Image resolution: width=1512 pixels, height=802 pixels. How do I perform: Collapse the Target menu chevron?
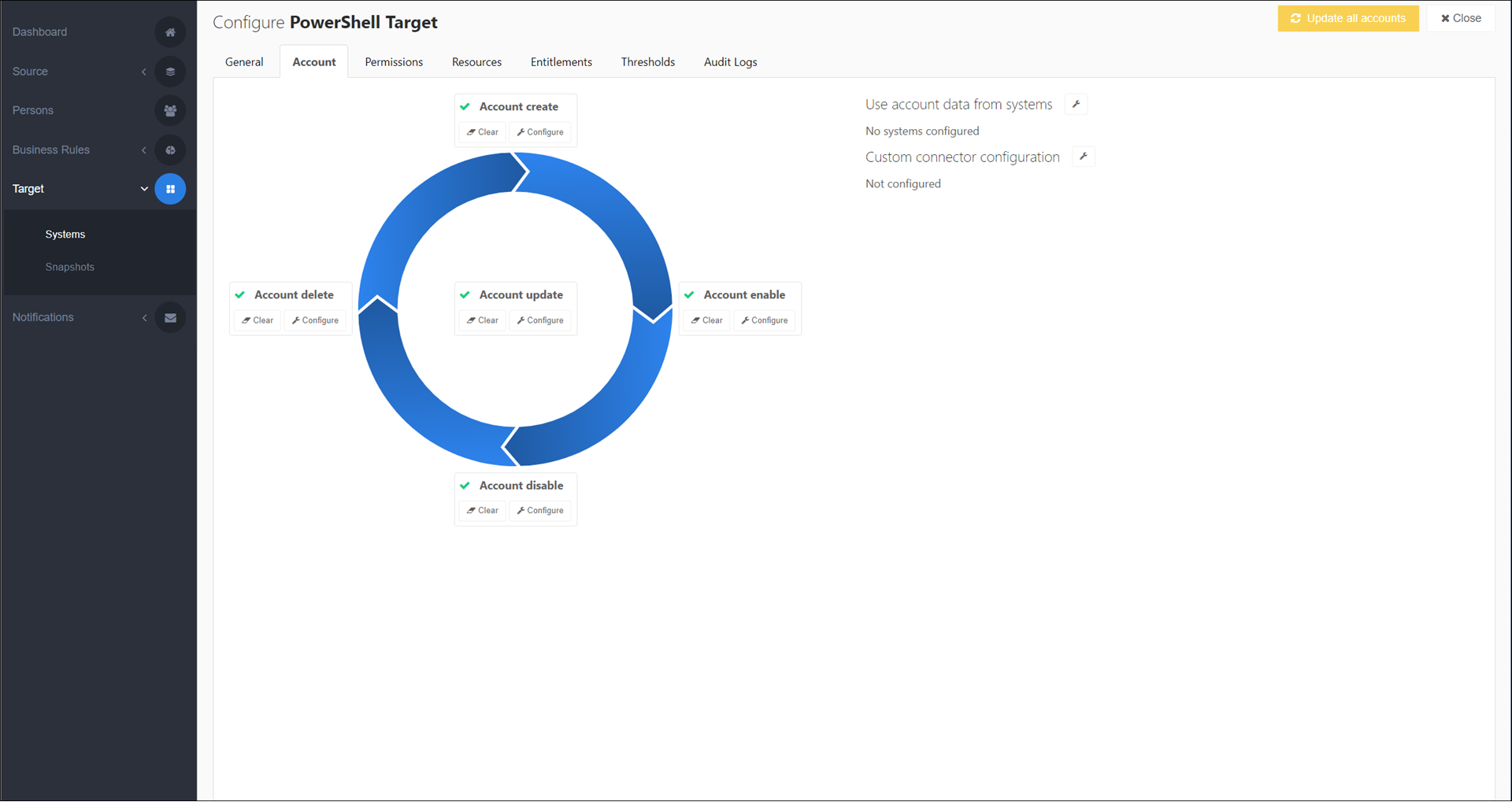click(144, 189)
